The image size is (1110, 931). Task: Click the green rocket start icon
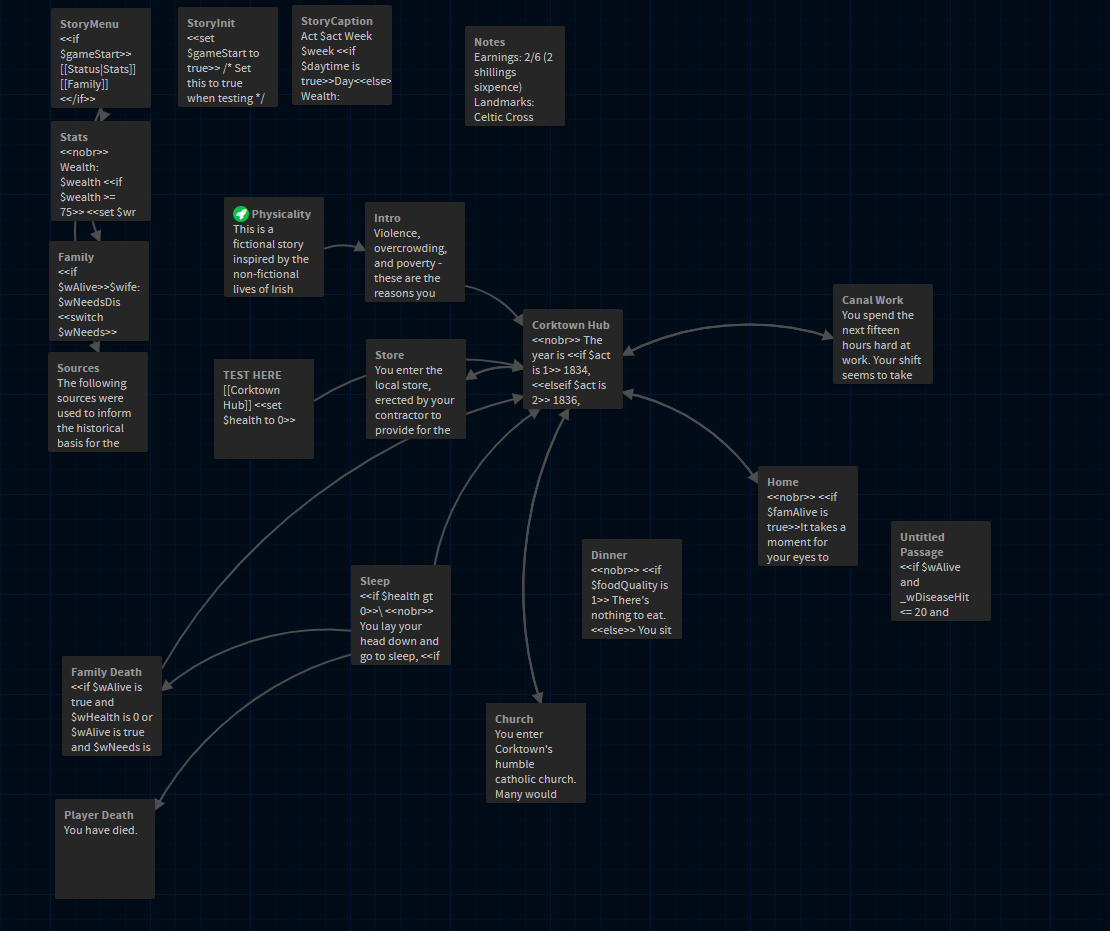click(x=240, y=214)
